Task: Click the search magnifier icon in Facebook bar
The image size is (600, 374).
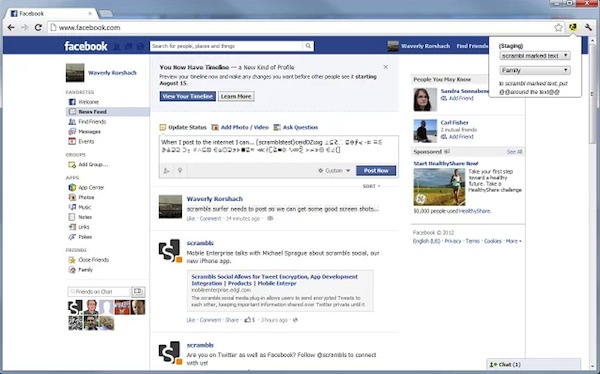Action: [x=308, y=46]
